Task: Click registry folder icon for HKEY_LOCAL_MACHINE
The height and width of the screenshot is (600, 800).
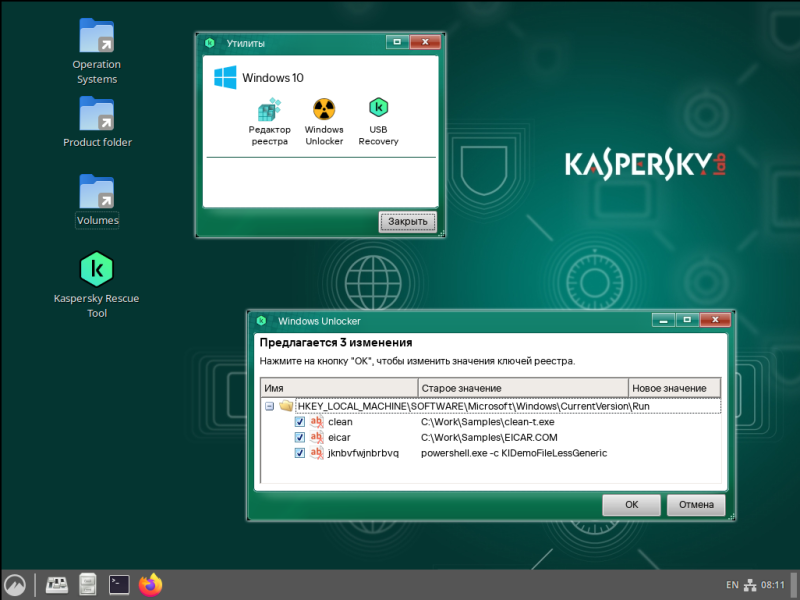Action: tap(286, 406)
